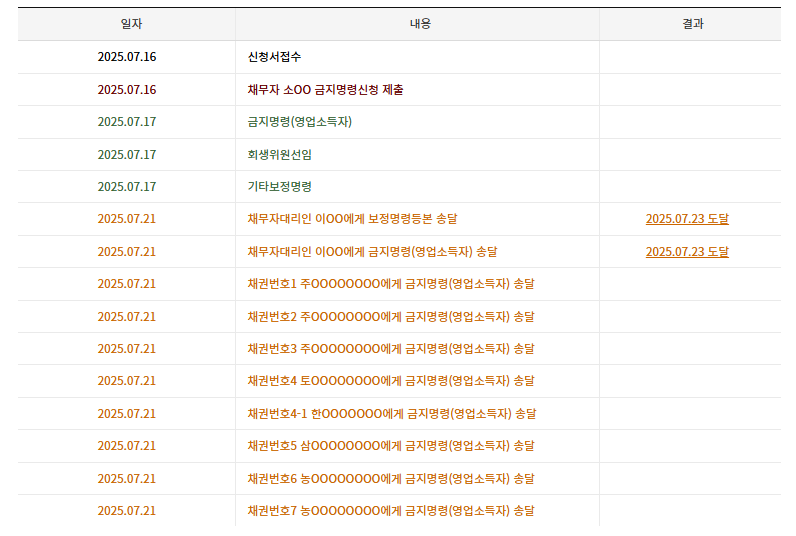796x536 pixels.
Task: Click date 2025.07.21 in 채권번호3 row
Action: tap(127, 349)
